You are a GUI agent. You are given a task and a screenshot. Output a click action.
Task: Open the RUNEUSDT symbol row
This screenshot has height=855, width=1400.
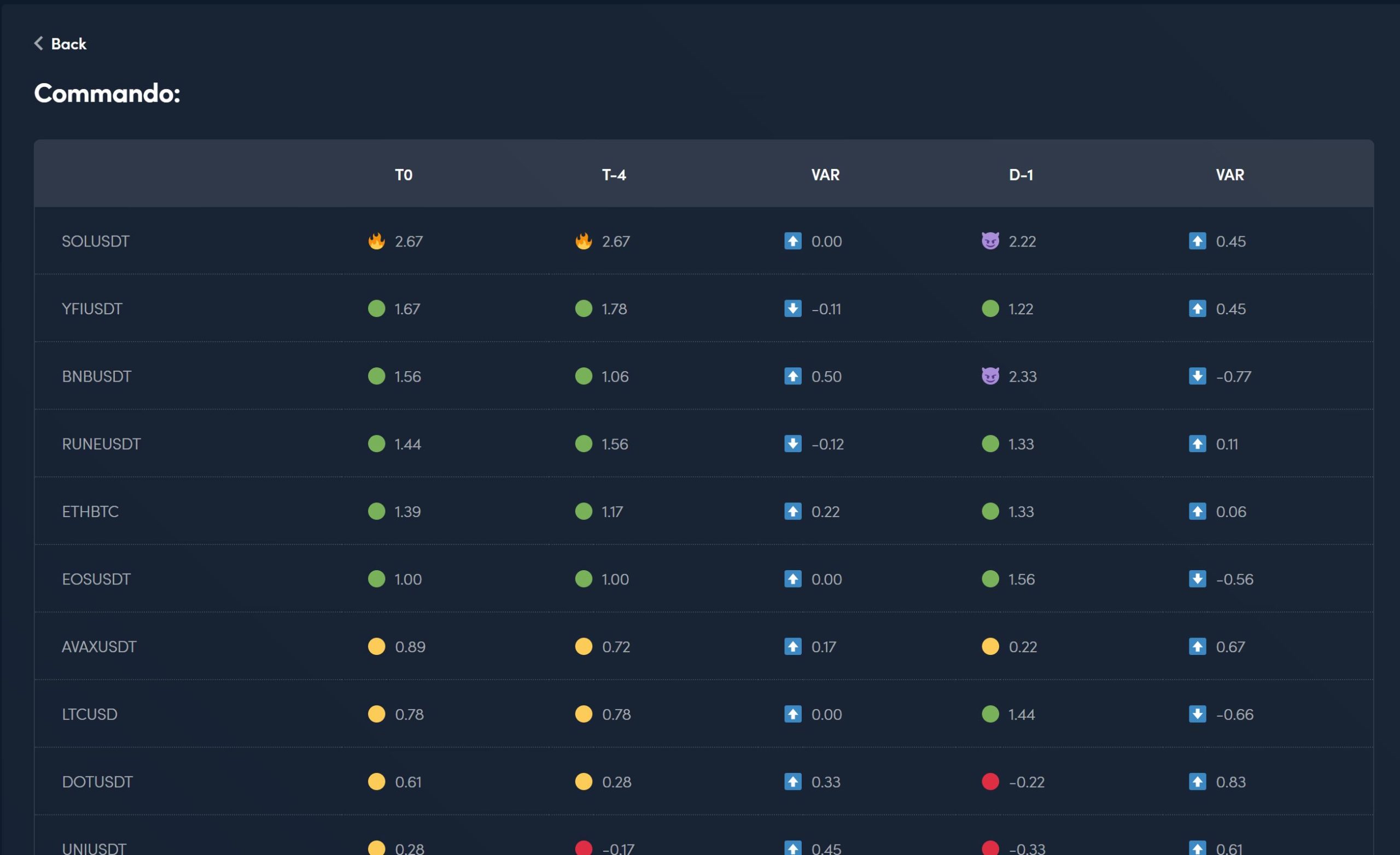pyautogui.click(x=101, y=444)
